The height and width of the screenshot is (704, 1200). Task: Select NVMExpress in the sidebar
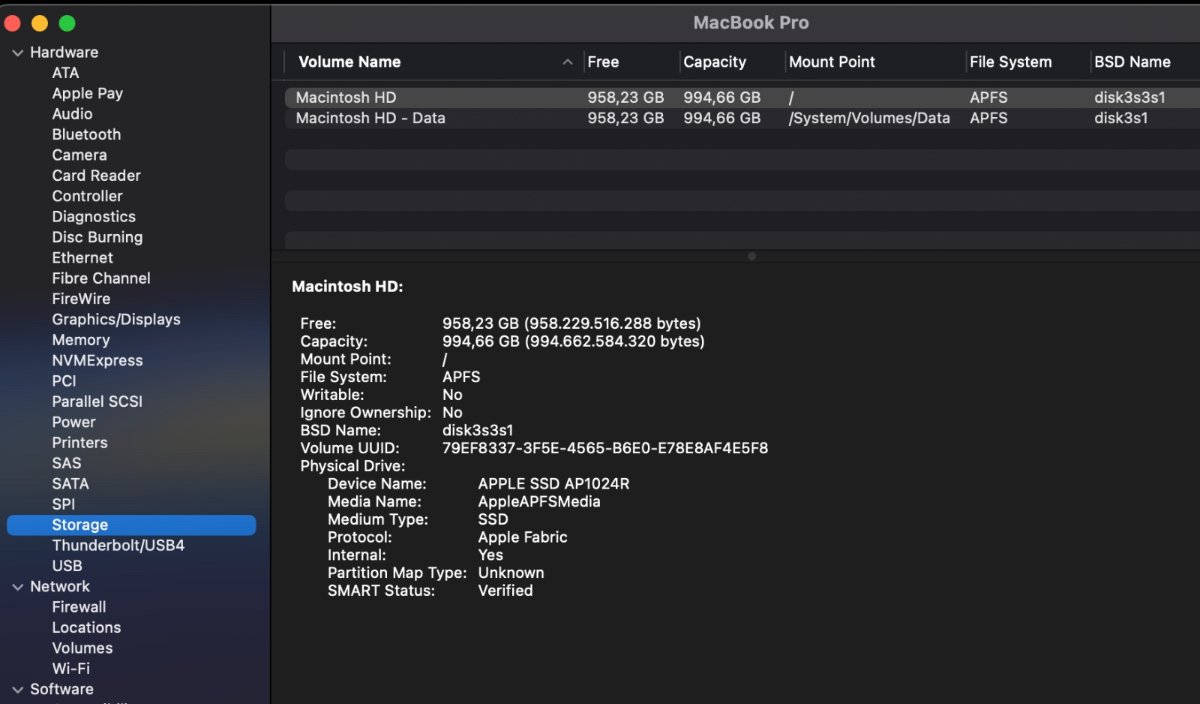click(x=97, y=360)
